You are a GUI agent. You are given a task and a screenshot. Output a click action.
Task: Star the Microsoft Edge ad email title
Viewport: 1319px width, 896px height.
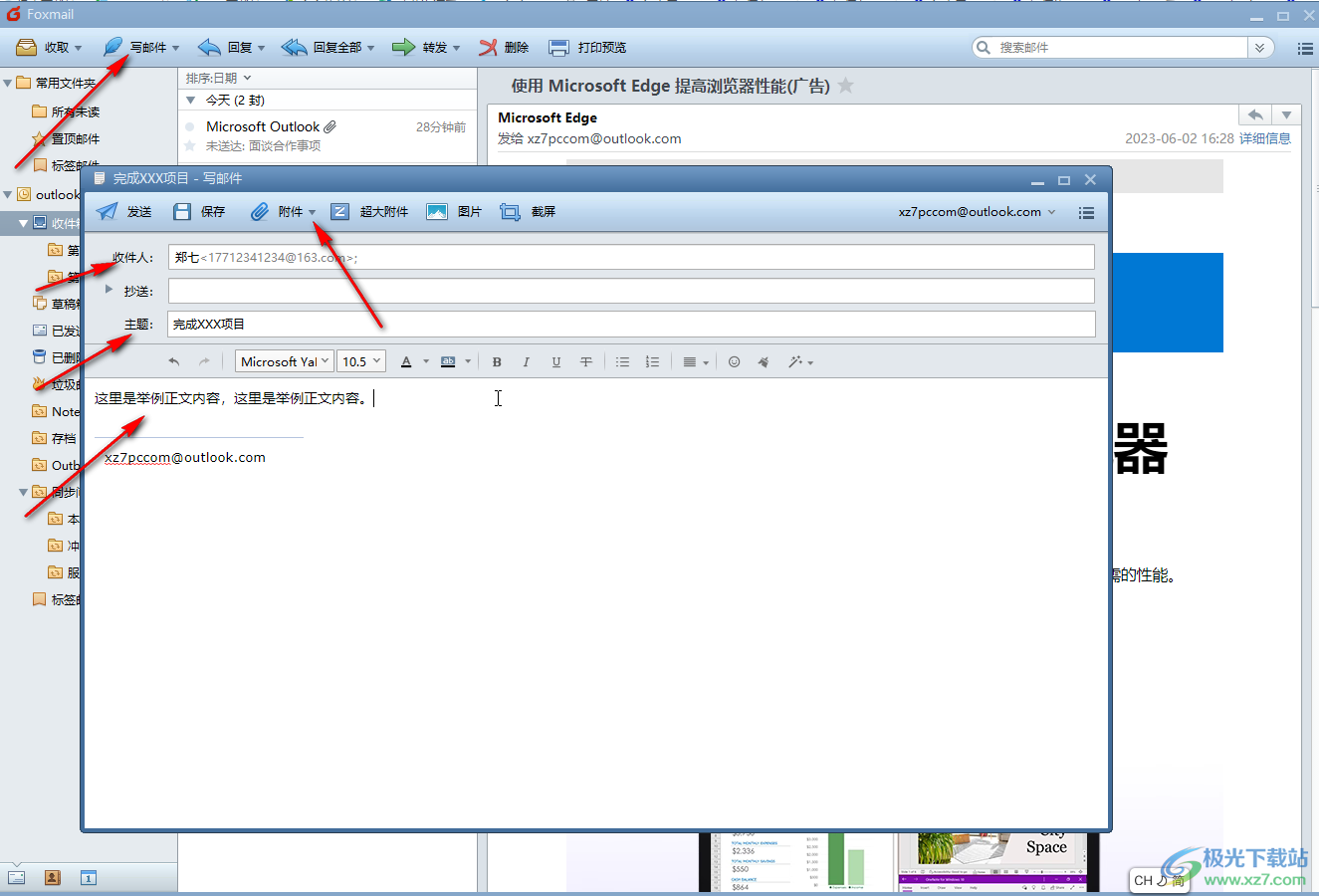click(846, 86)
